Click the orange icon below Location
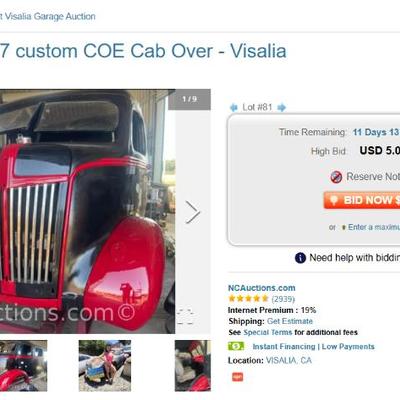This screenshot has height=400, width=400. [237, 377]
